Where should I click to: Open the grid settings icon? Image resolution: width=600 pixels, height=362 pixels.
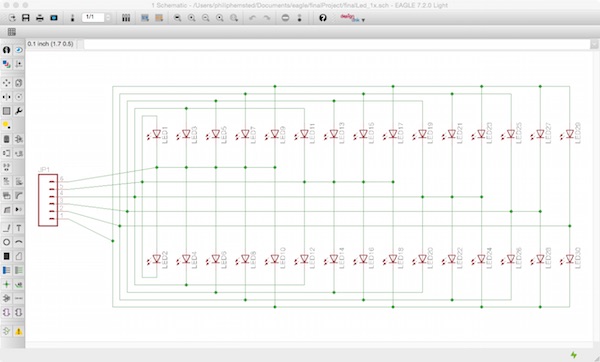click(12, 32)
